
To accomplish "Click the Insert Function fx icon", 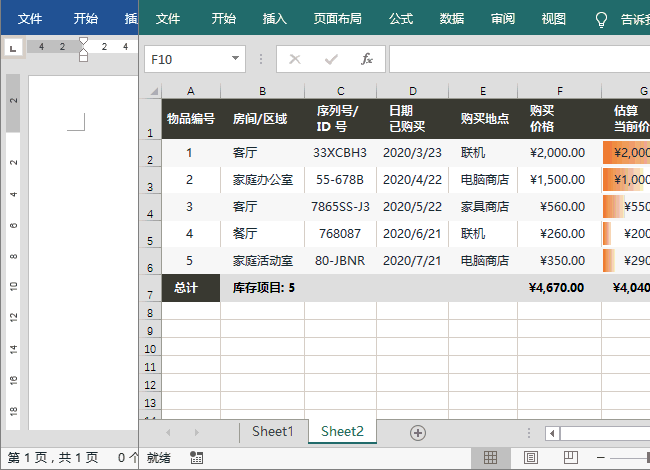I will [367, 59].
